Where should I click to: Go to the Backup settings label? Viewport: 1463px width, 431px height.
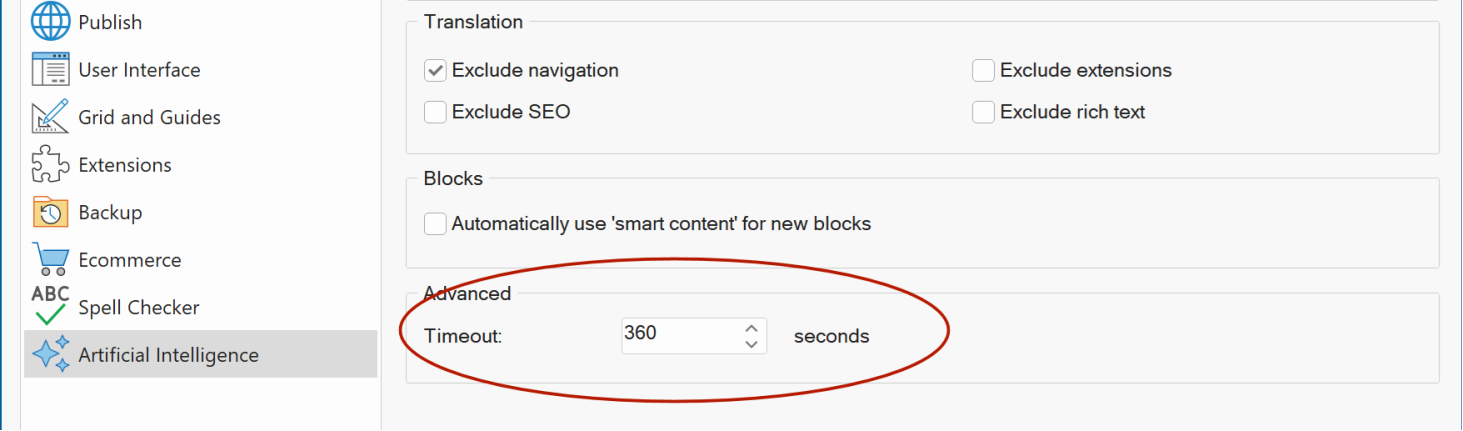pos(110,212)
